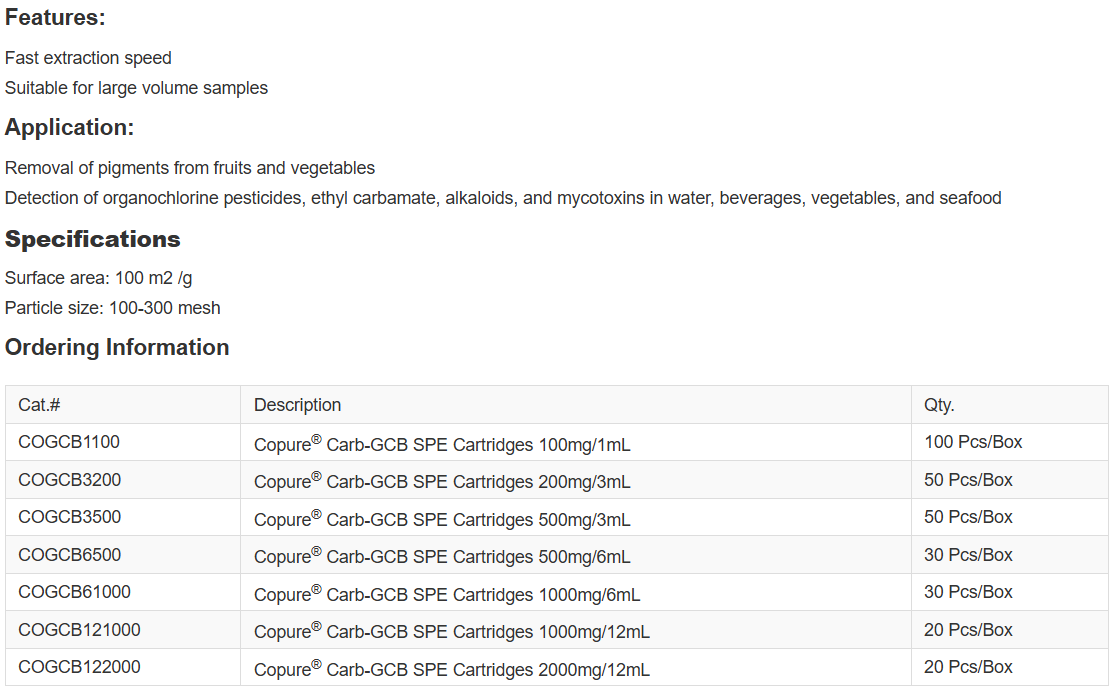Click 'Removal of pigments from fruits' line
1117x694 pixels.
190,168
